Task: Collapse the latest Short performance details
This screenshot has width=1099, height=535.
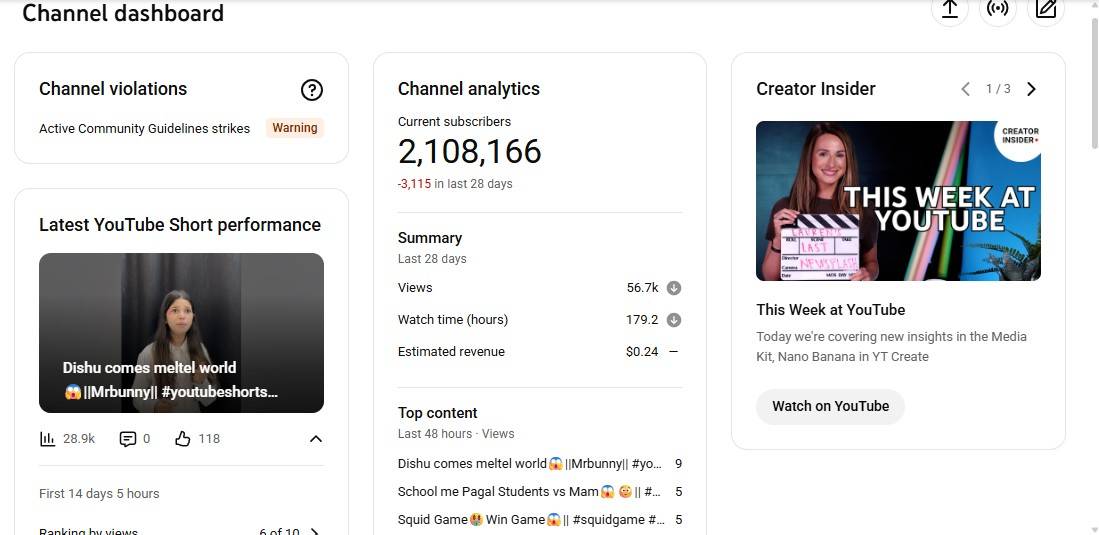Action: [x=315, y=439]
